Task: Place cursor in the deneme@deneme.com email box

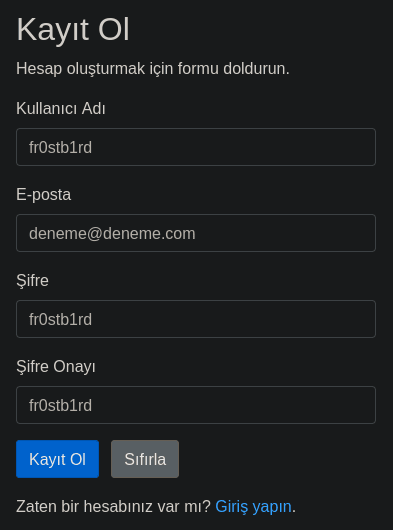Action: (x=196, y=233)
